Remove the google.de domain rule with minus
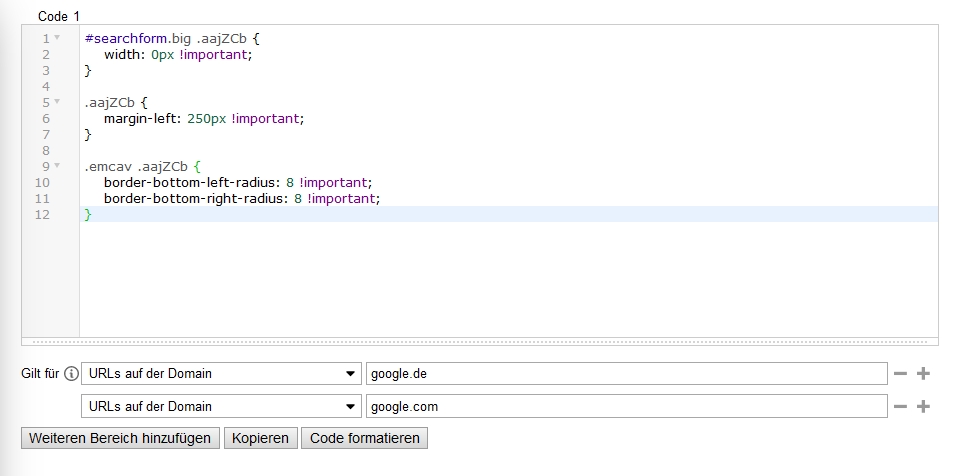The width and height of the screenshot is (954, 476). coord(900,374)
